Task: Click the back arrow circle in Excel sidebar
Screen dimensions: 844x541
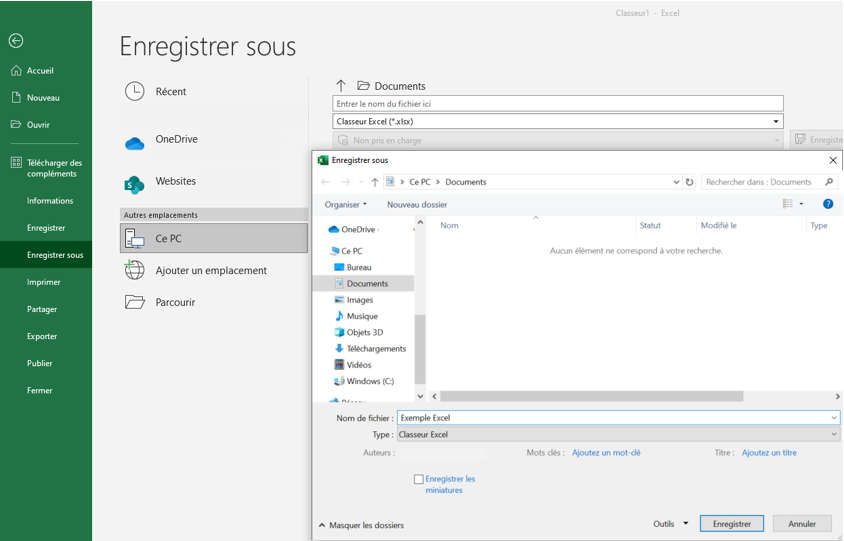Action: click(x=16, y=40)
